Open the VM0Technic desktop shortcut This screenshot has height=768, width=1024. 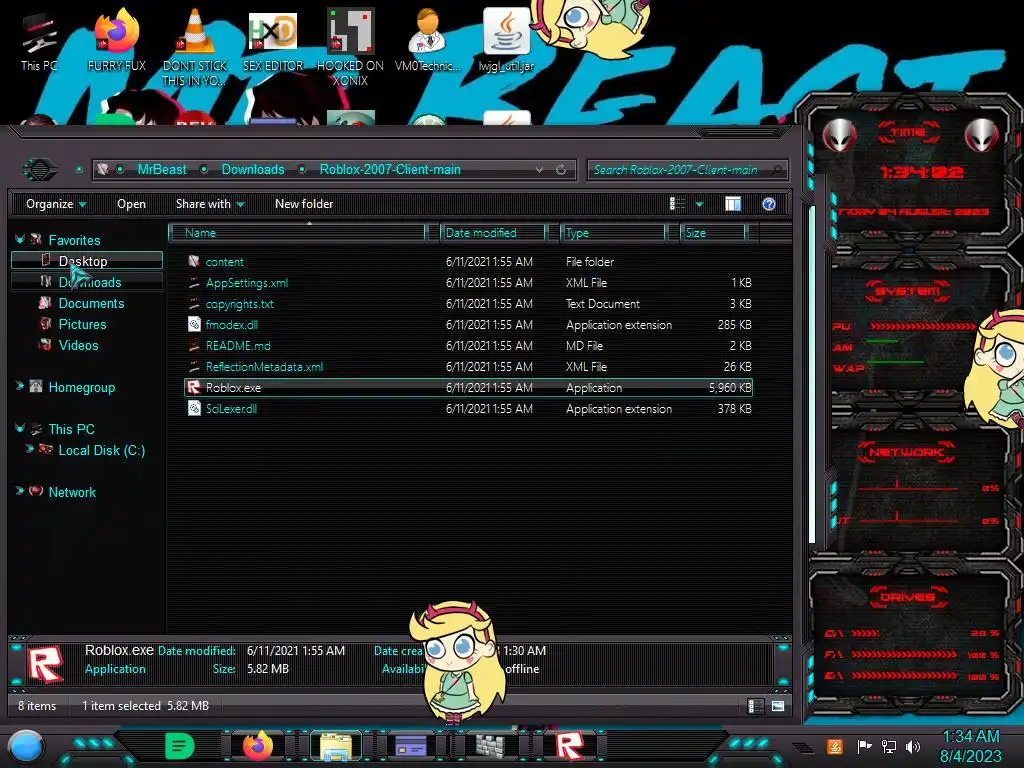pos(428,40)
